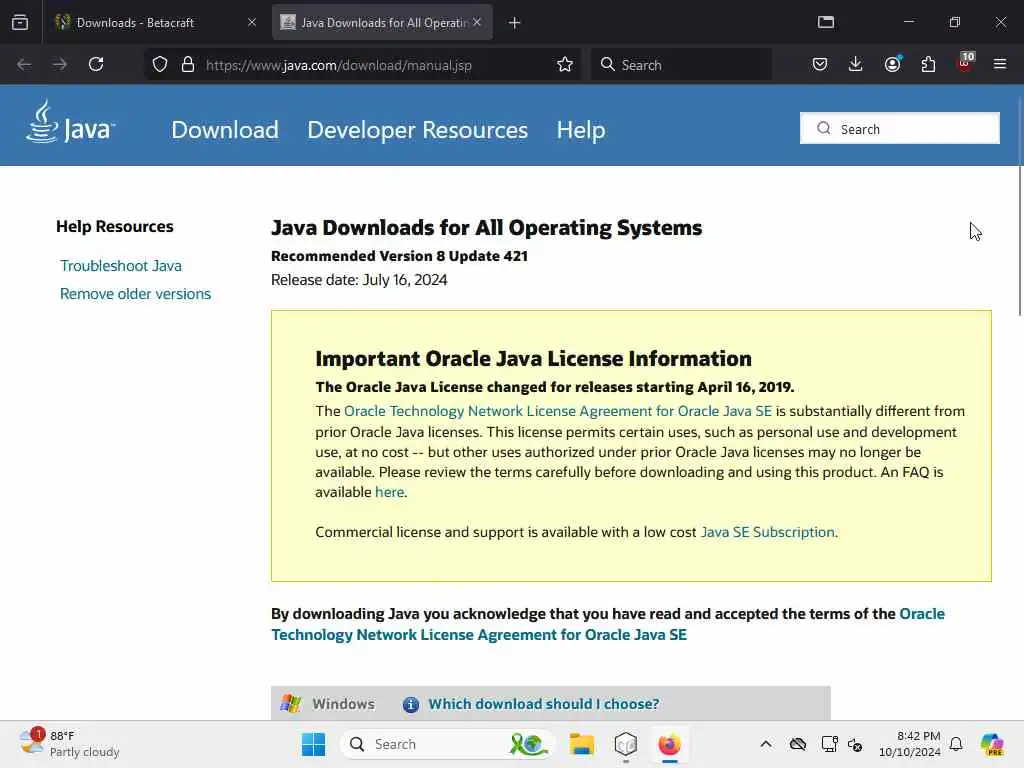Open Save to Pocket button
This screenshot has width=1024, height=768.
click(x=820, y=64)
